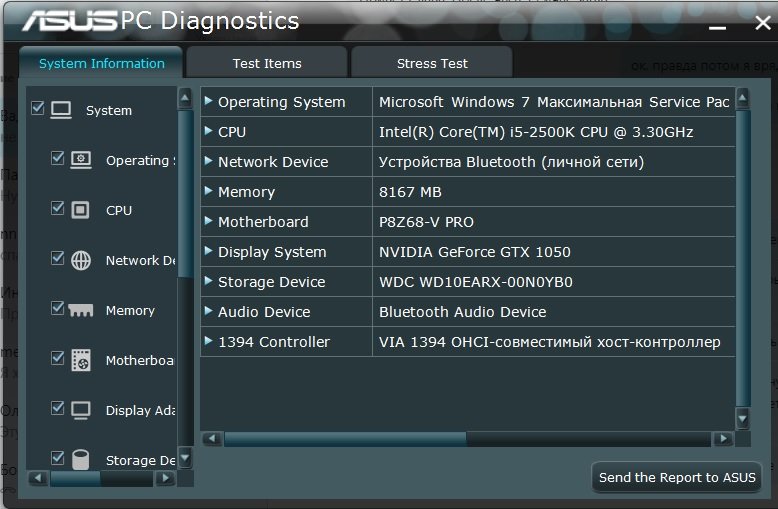Select Memory item label in sidebar
Screen dimensions: 778x509
tap(130, 311)
